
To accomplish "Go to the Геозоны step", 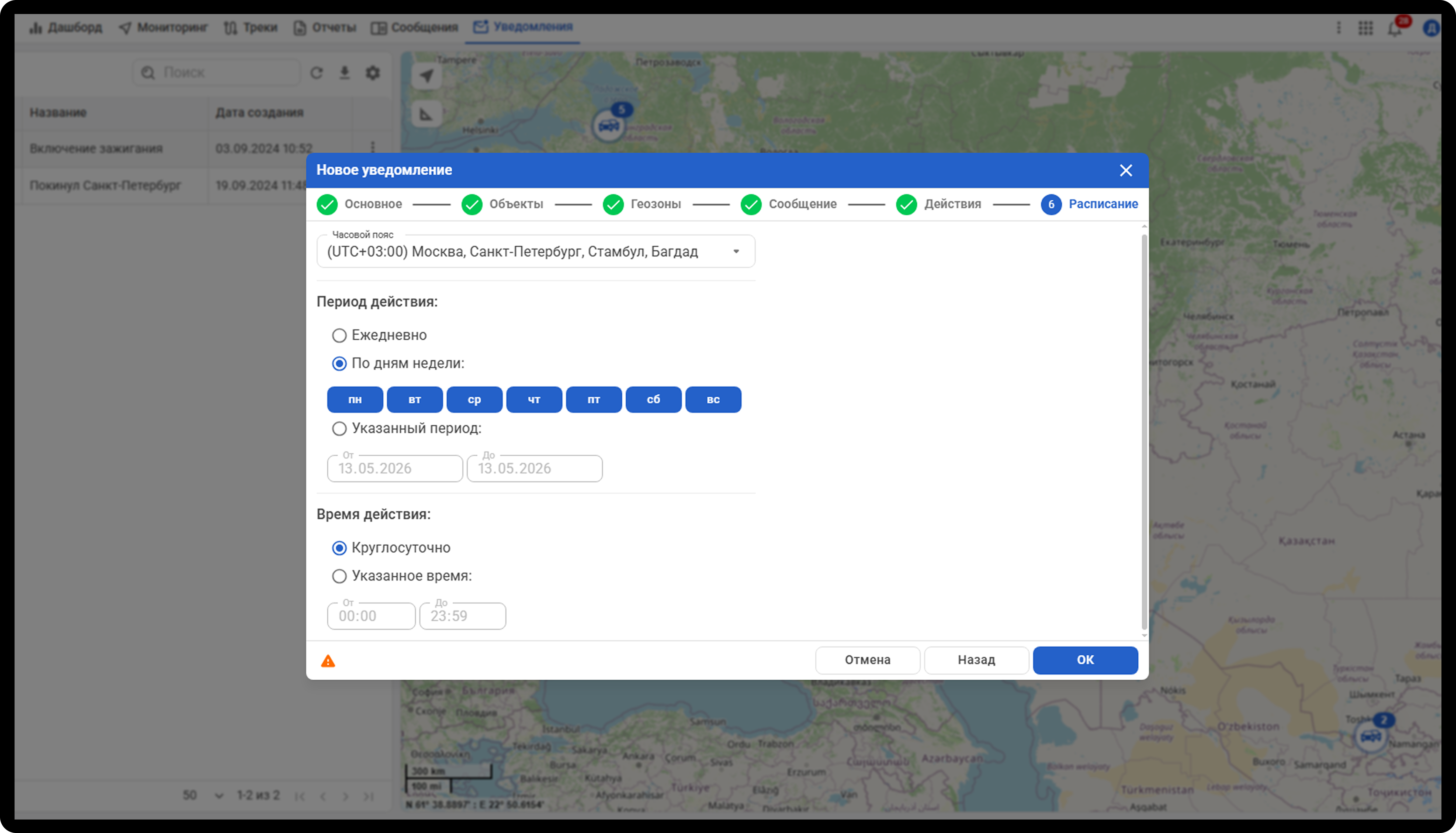I will click(x=642, y=204).
